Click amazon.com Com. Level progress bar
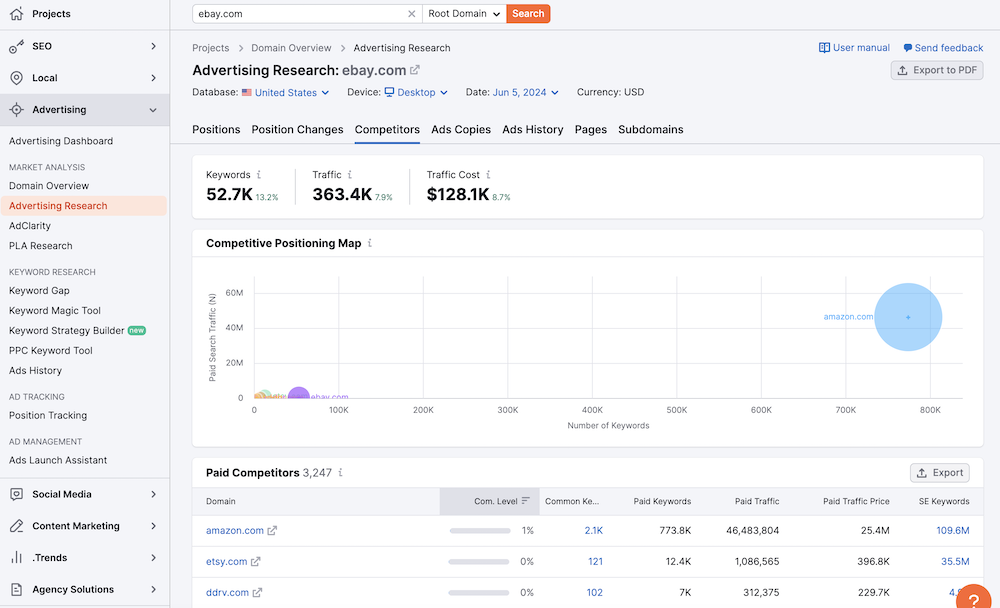The height and width of the screenshot is (608, 1000). point(480,530)
